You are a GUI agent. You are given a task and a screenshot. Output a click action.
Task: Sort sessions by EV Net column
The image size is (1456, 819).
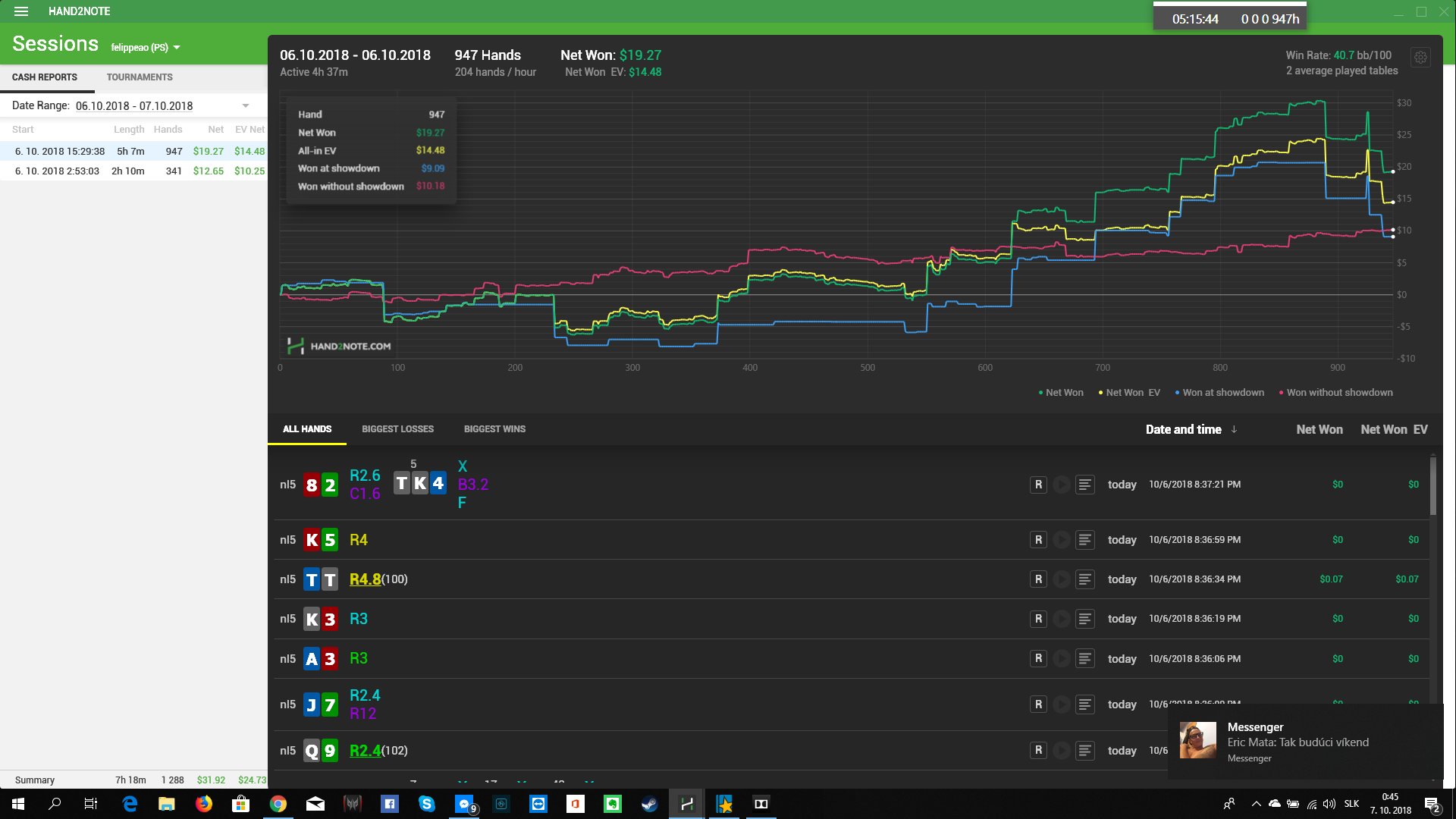249,130
